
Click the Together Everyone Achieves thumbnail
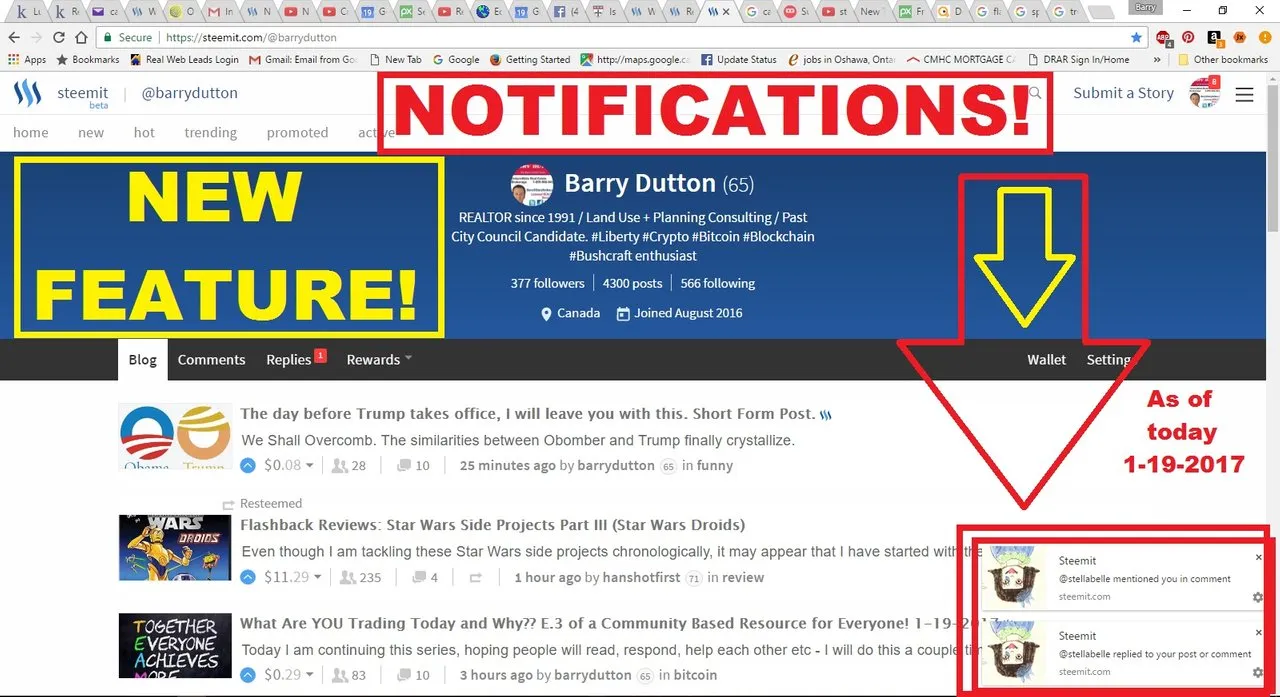(175, 645)
